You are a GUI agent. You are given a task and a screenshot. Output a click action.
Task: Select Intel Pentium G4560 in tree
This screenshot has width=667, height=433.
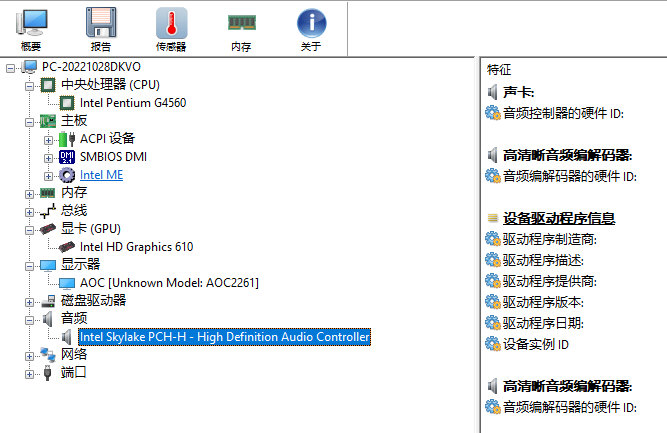click(x=133, y=103)
